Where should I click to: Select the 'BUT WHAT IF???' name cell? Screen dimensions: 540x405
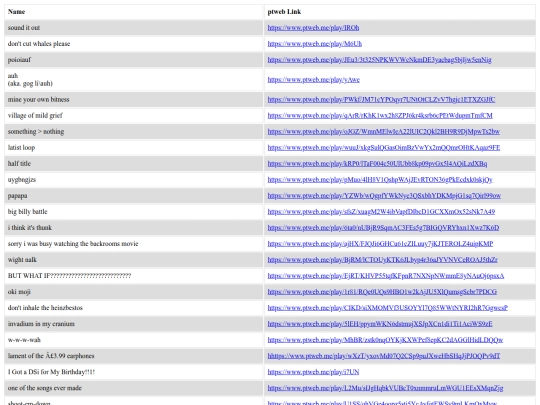134,276
